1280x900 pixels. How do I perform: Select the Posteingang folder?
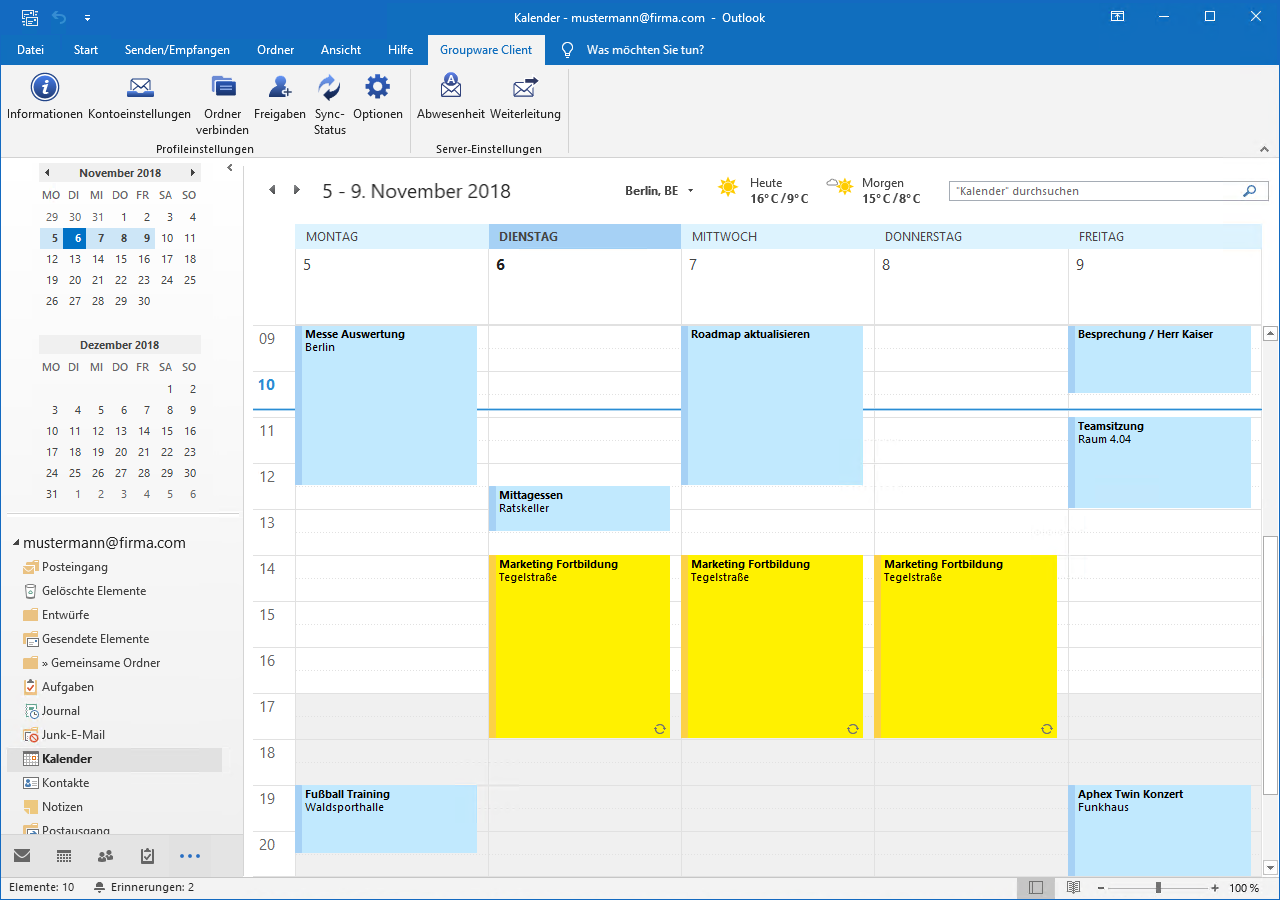pyautogui.click(x=74, y=567)
